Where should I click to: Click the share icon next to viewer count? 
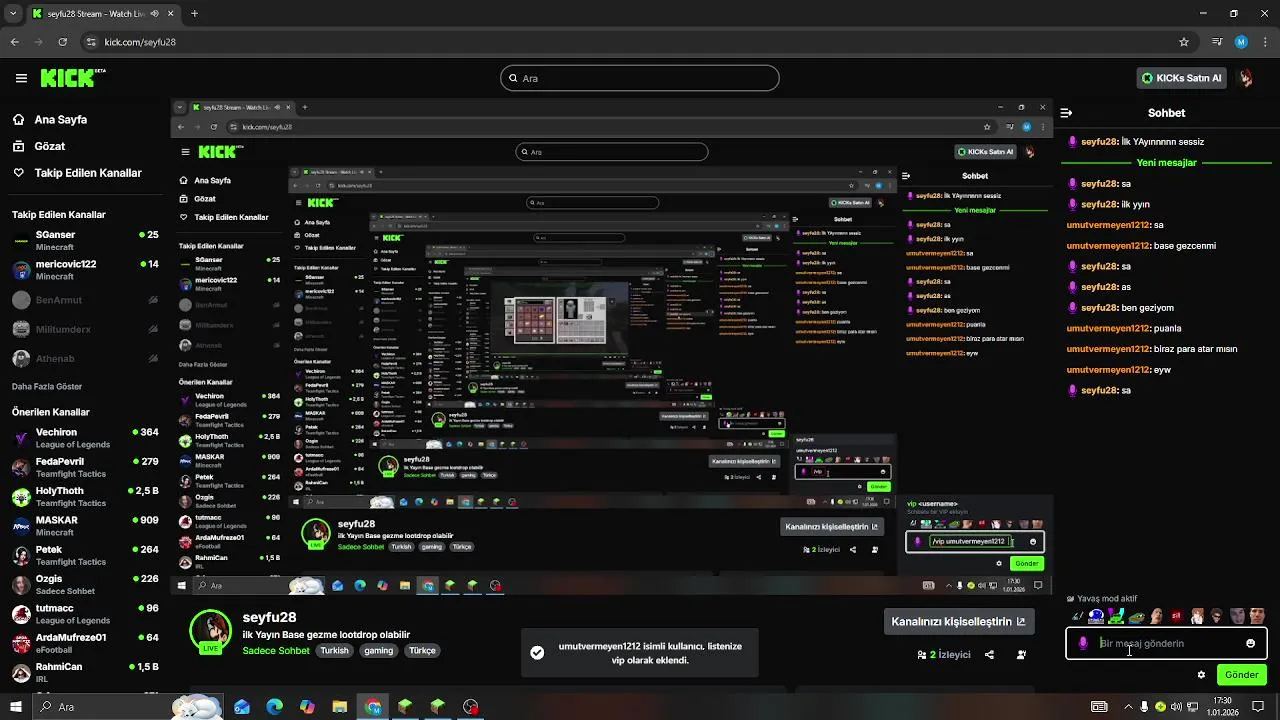tap(989, 655)
